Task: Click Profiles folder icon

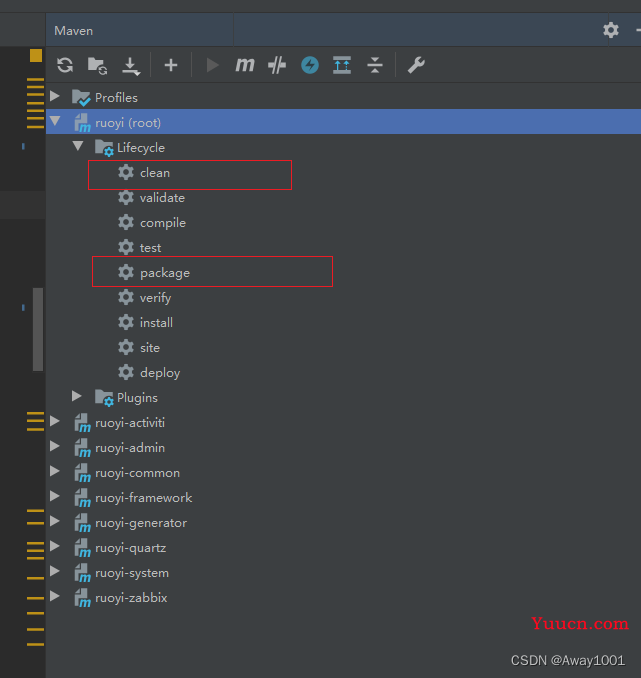Action: (x=81, y=98)
